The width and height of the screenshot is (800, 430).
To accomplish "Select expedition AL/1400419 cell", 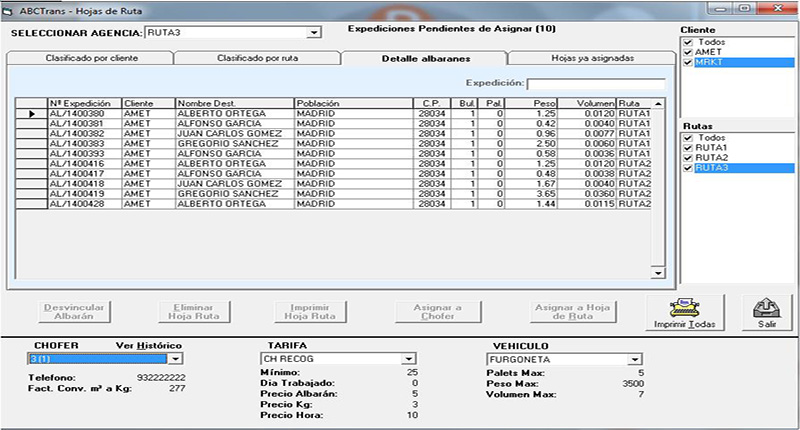I will [x=85, y=194].
